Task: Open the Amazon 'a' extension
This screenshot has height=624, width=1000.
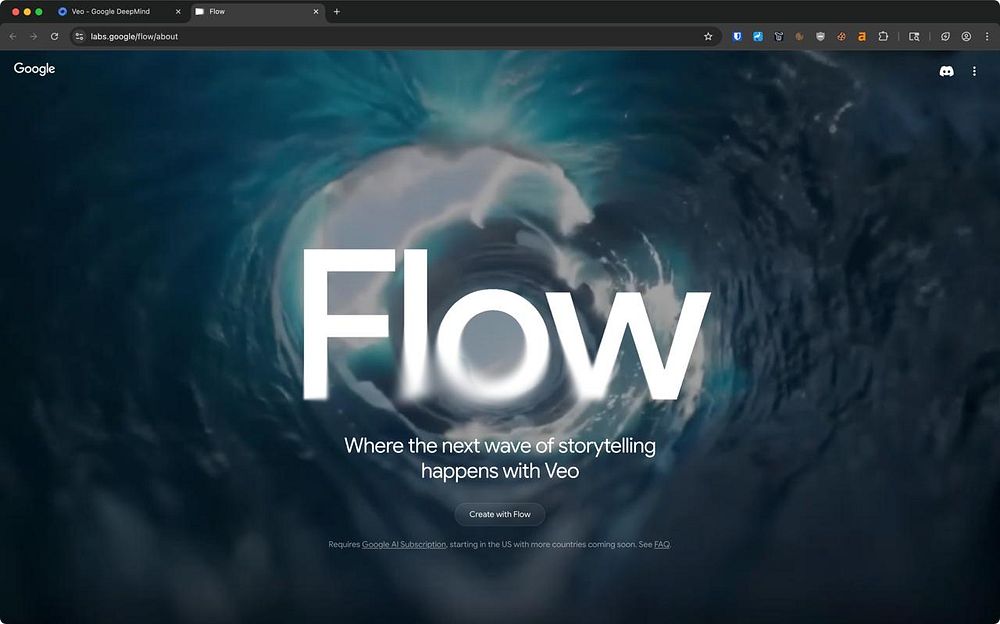Action: 862,36
